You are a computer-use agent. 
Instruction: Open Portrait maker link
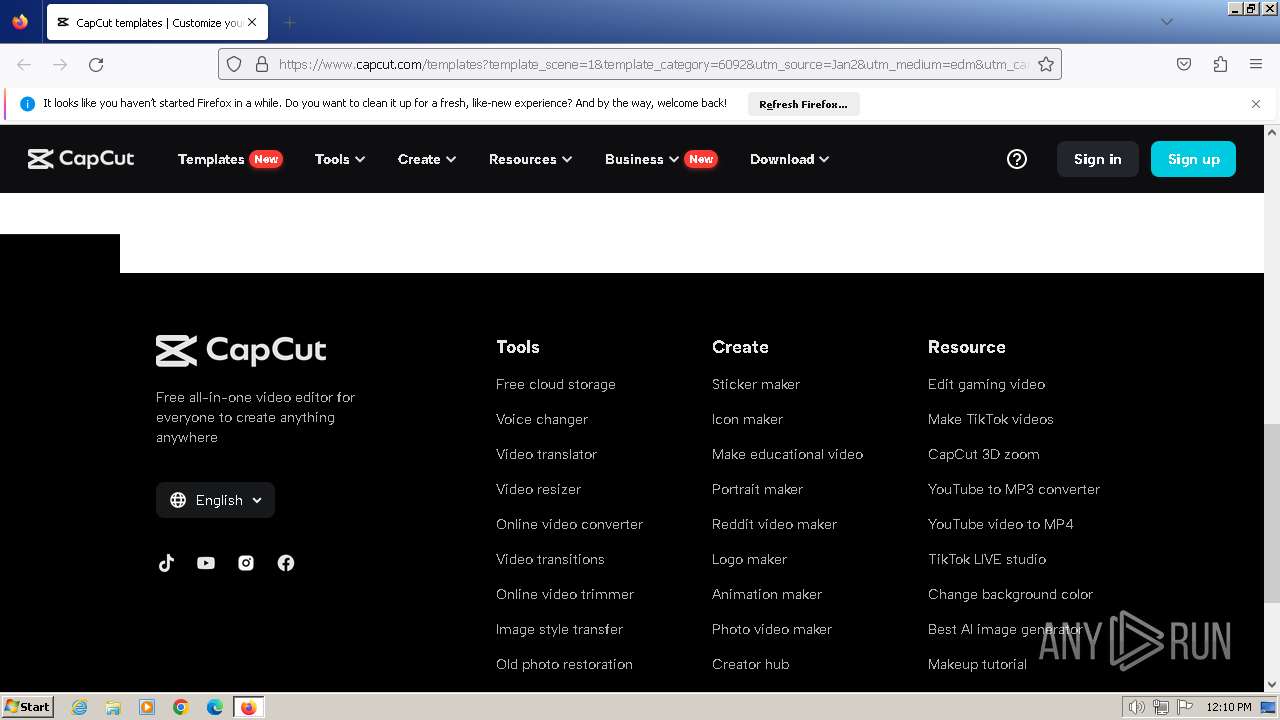[757, 489]
